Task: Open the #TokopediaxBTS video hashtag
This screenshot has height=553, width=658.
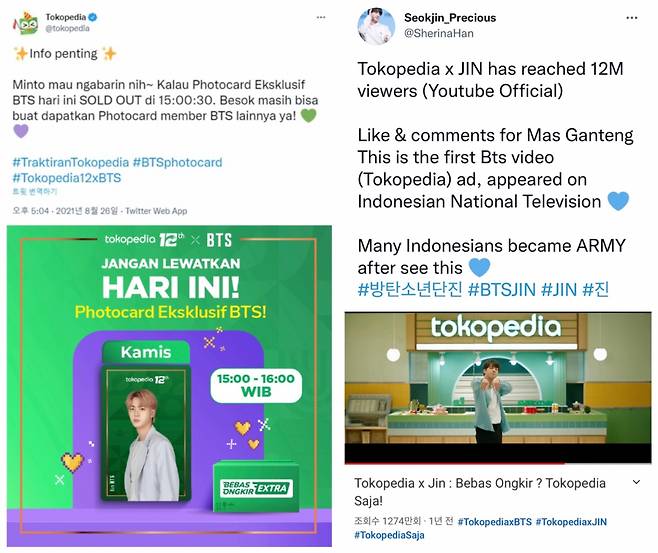Action: click(494, 522)
